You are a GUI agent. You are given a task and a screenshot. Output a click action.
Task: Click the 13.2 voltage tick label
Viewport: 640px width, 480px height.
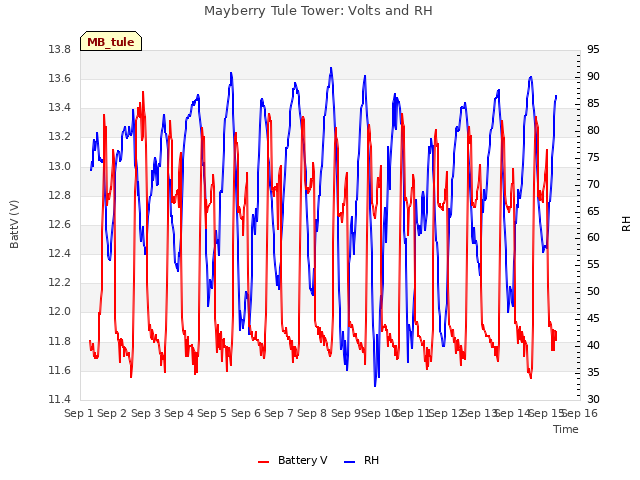point(60,137)
